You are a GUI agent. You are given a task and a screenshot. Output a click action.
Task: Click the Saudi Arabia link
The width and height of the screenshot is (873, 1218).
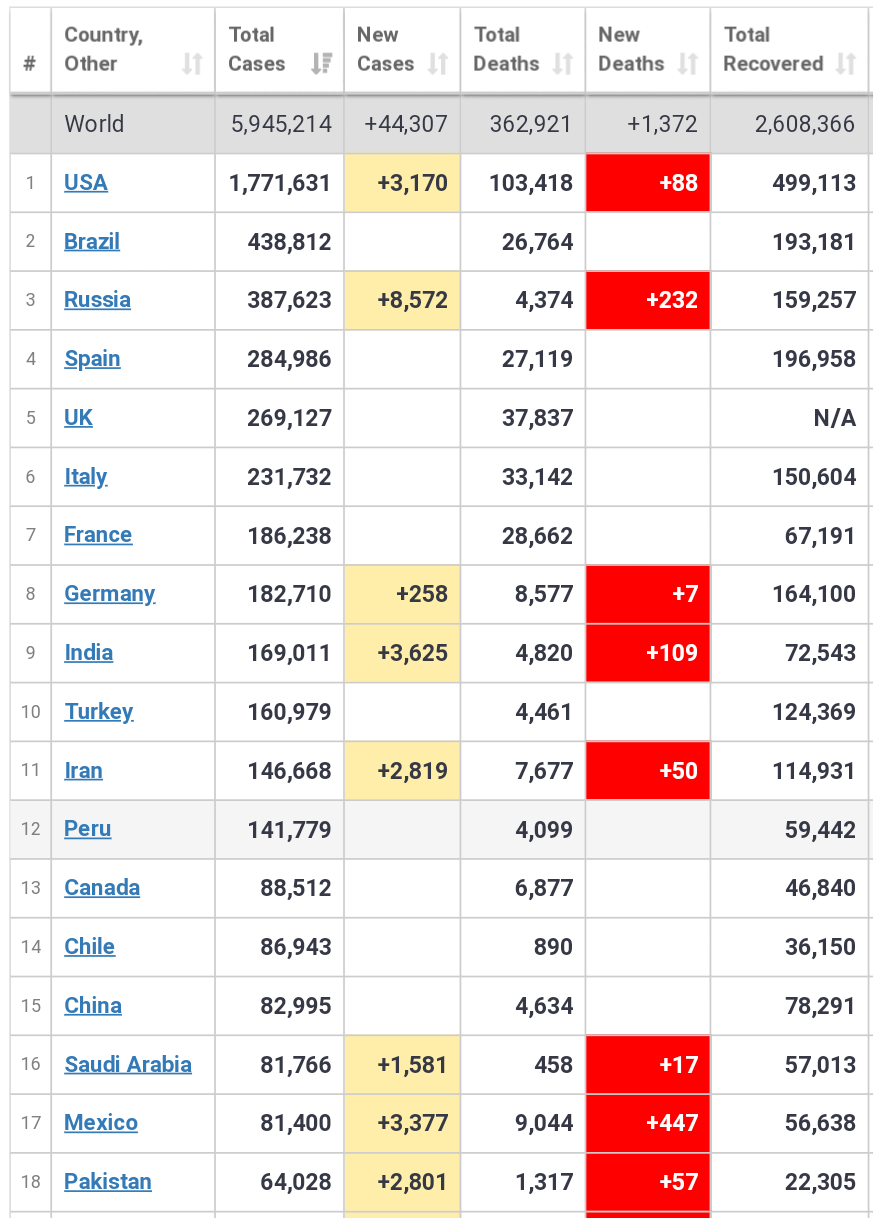click(128, 1065)
